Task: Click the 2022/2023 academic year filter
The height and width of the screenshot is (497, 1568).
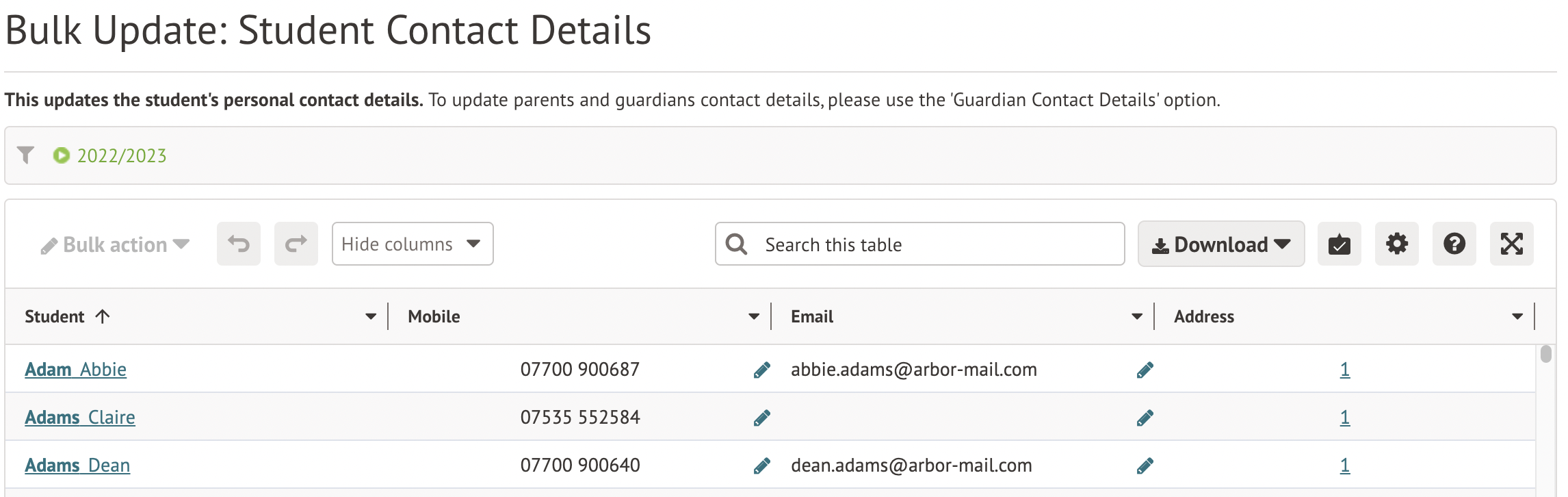Action: [x=121, y=156]
